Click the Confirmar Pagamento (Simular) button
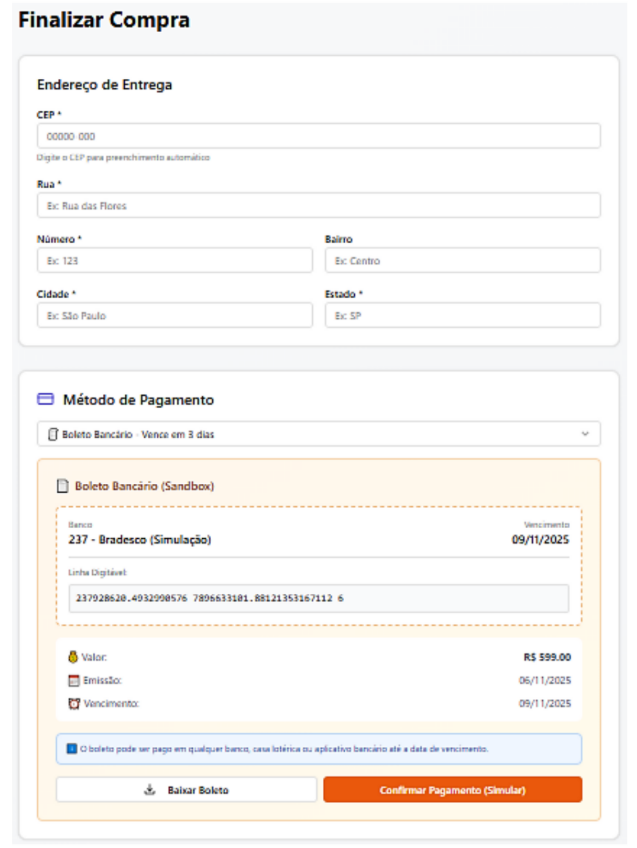This screenshot has height=848, width=637. 452,790
